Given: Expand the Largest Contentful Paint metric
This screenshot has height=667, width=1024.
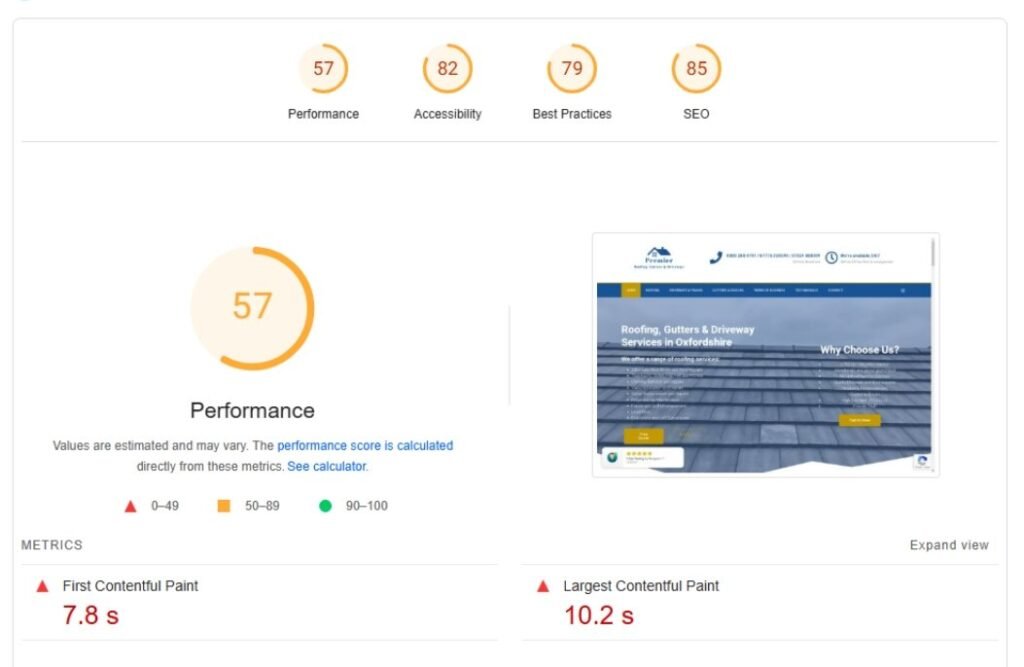Looking at the screenshot, I should pyautogui.click(x=640, y=586).
